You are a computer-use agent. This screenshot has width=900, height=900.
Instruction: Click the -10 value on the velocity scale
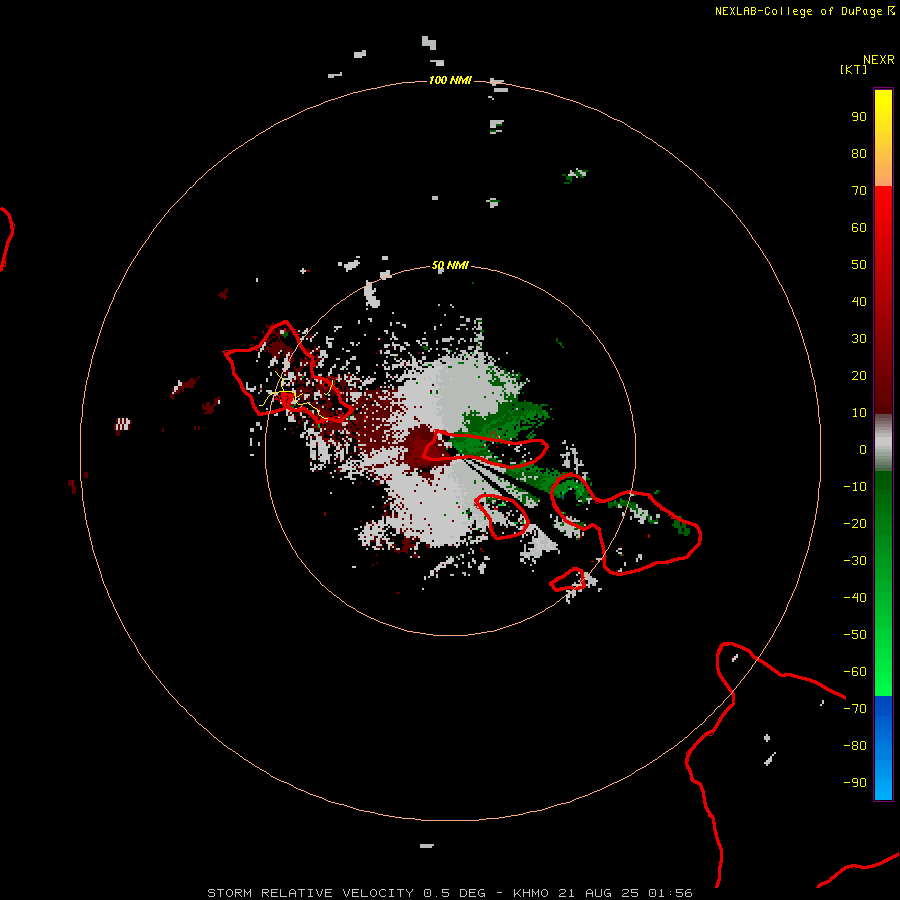click(855, 487)
